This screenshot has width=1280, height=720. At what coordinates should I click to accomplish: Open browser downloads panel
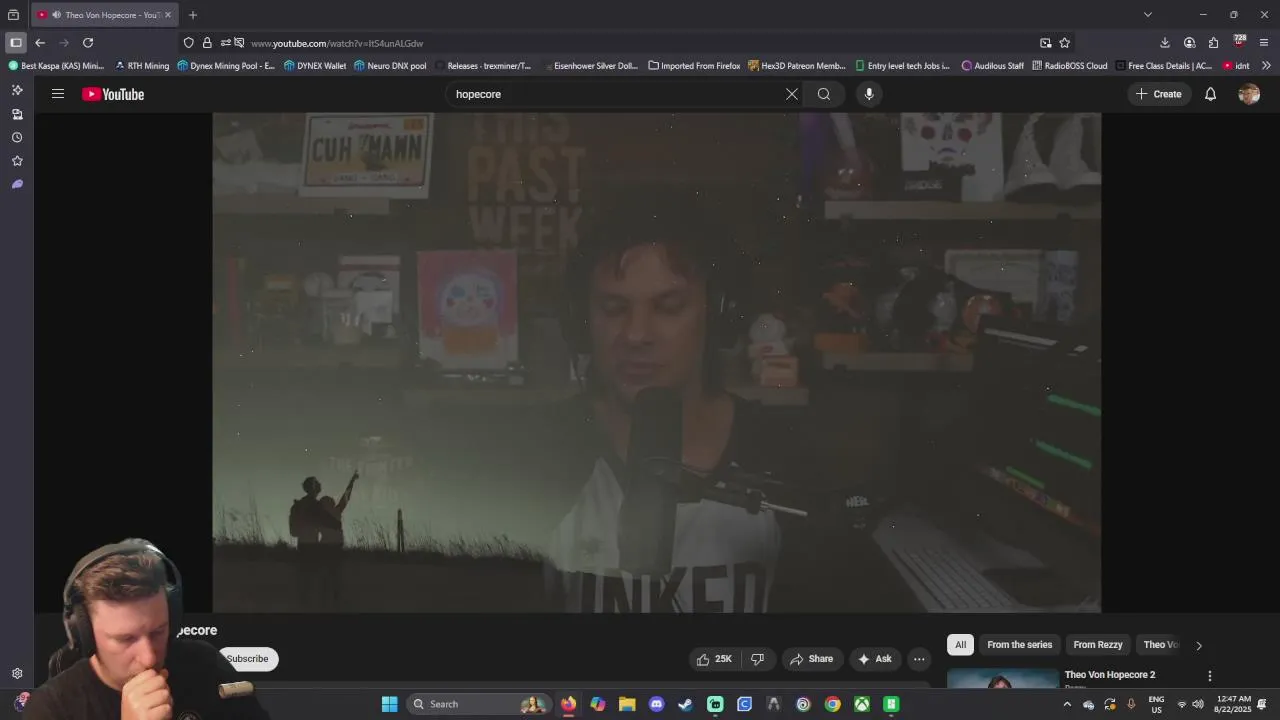[x=1165, y=43]
